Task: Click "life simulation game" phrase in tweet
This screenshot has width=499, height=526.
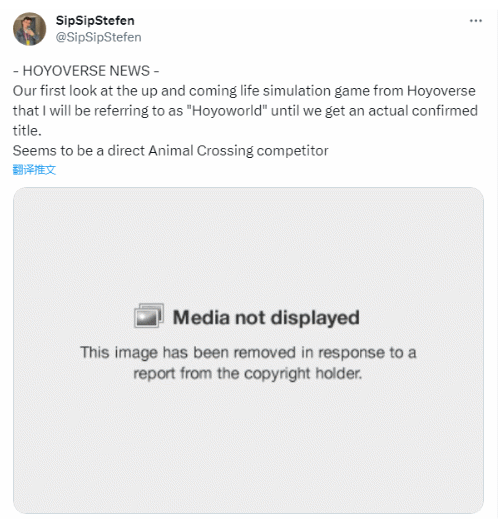Action: click(x=305, y=91)
